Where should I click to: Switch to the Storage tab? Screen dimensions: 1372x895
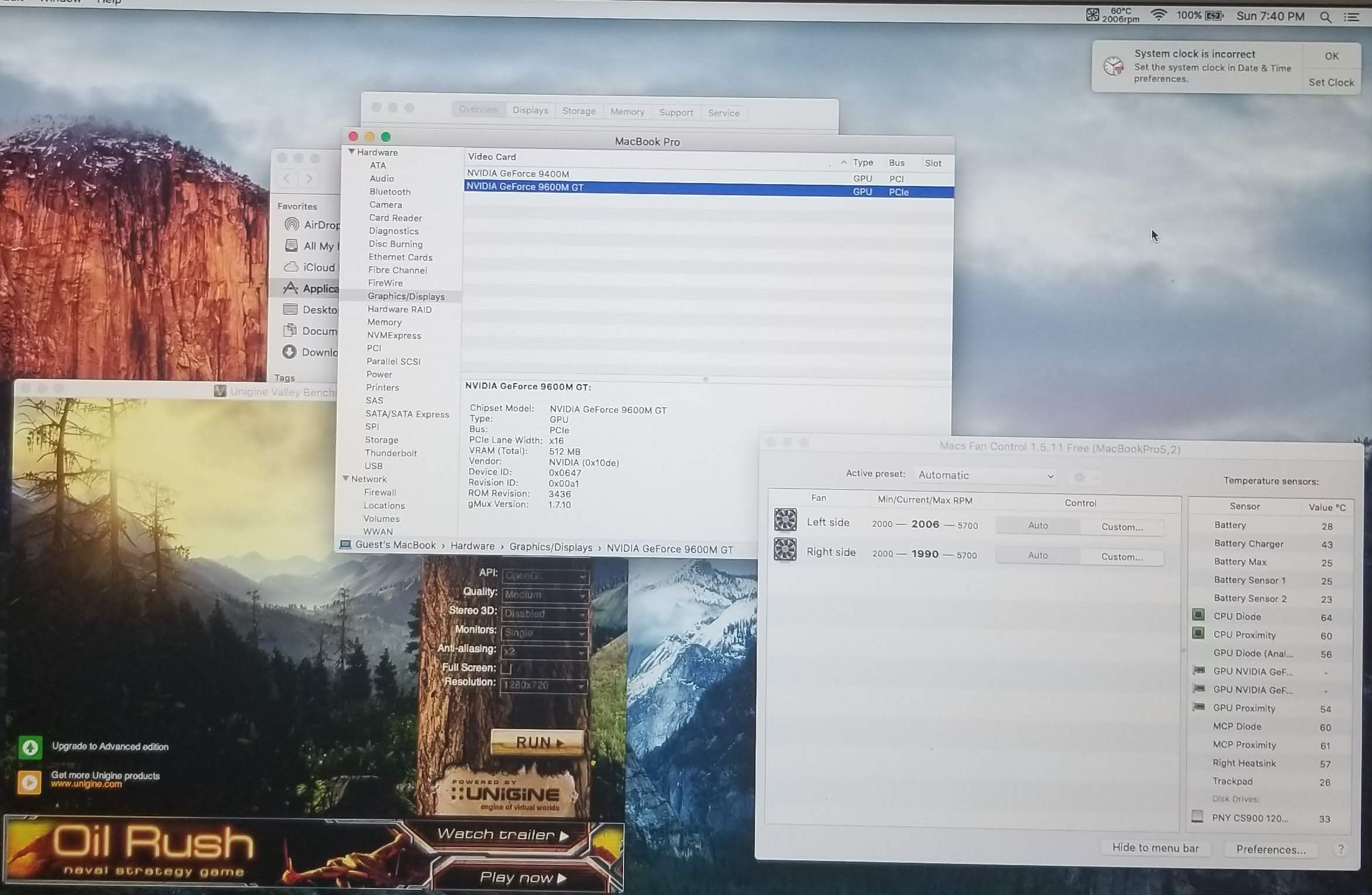click(x=578, y=111)
